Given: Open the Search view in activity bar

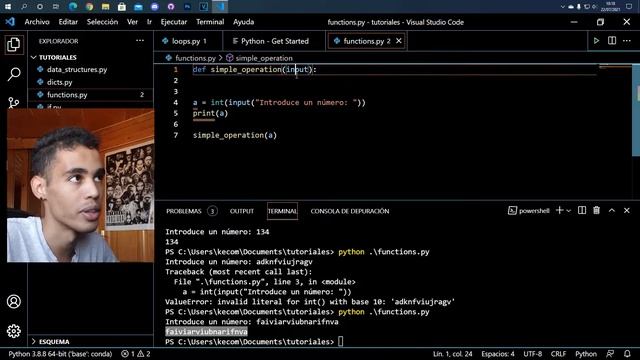Looking at the screenshot, I should tap(14, 74).
